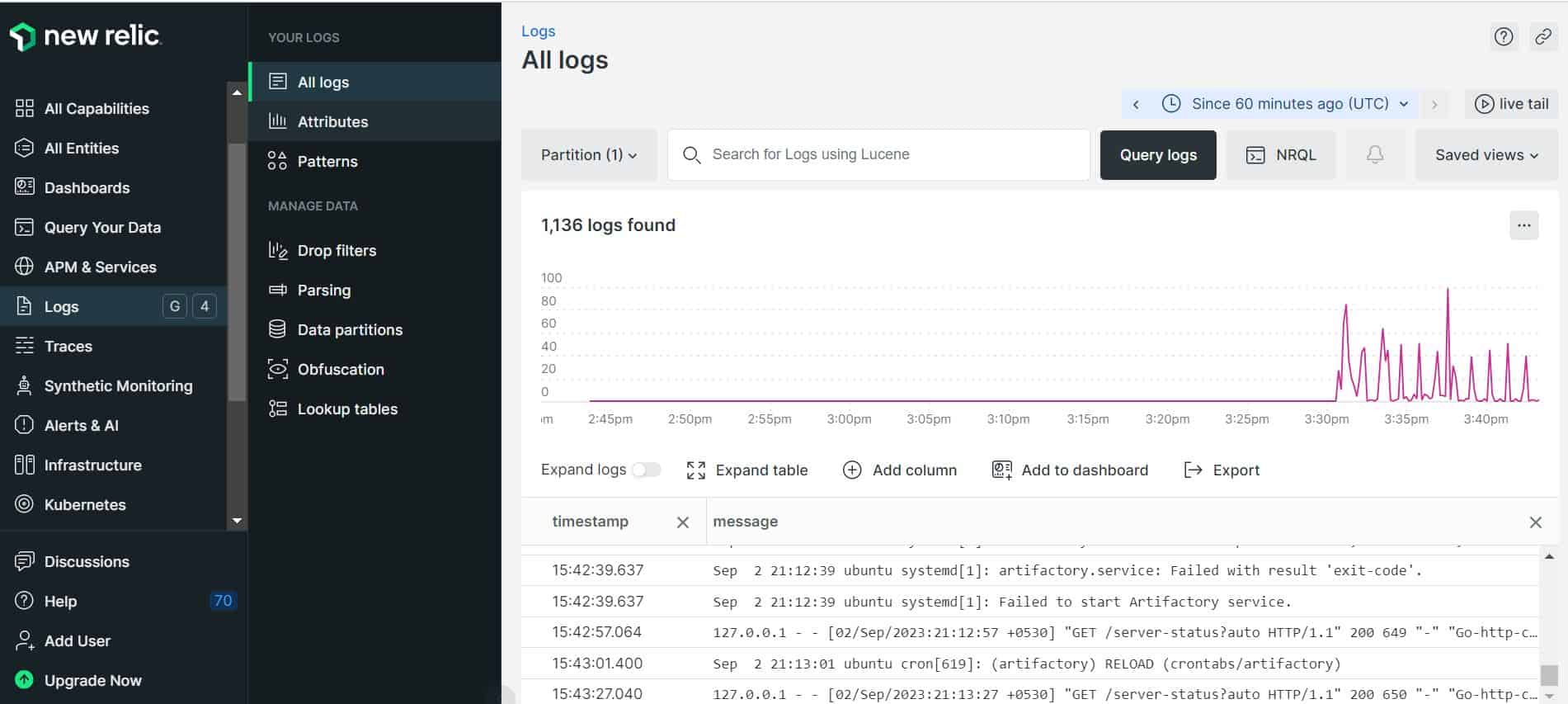Image resolution: width=1568 pixels, height=704 pixels.
Task: Go to previous time range arrow
Action: [x=1136, y=104]
